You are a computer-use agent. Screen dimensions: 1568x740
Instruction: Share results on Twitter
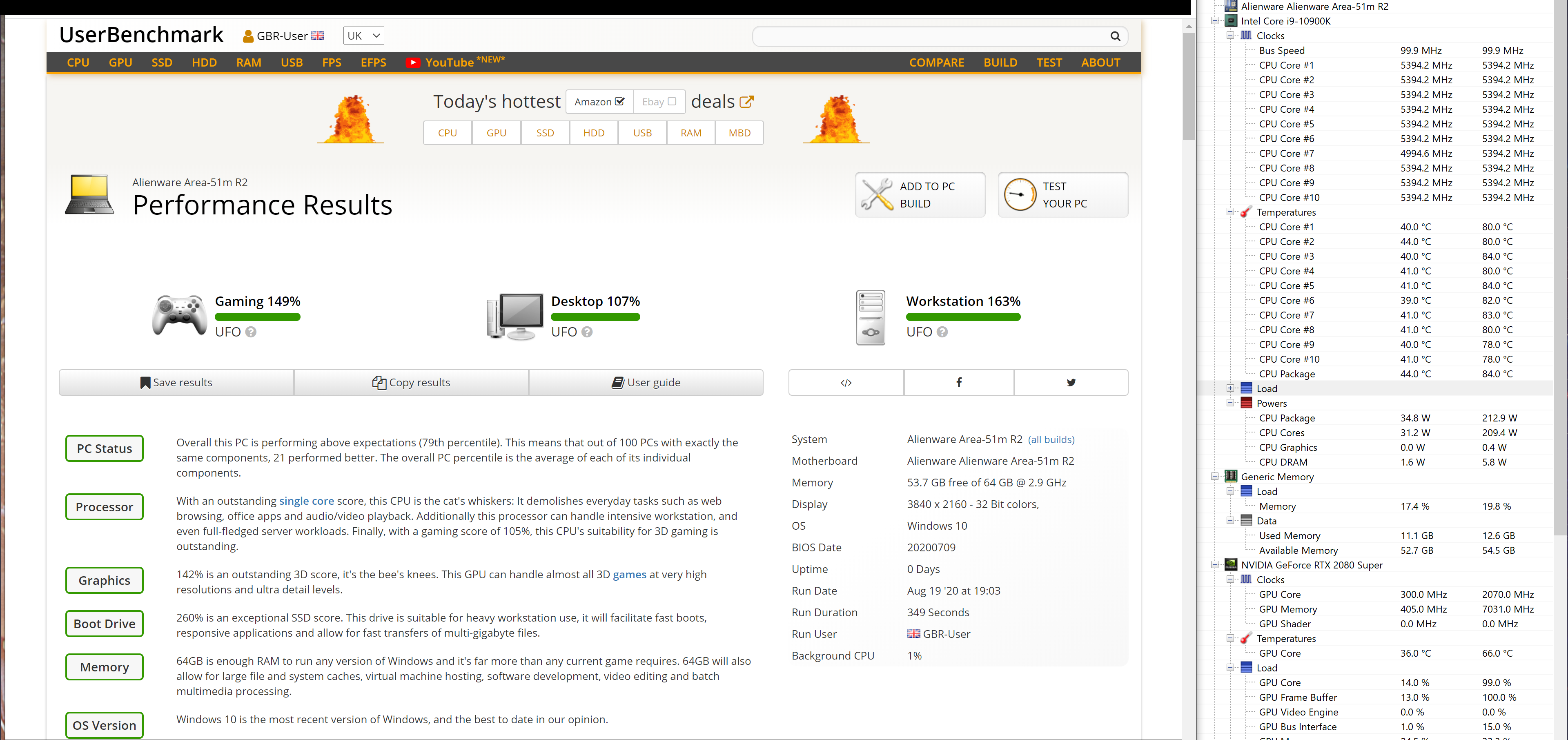(1071, 383)
